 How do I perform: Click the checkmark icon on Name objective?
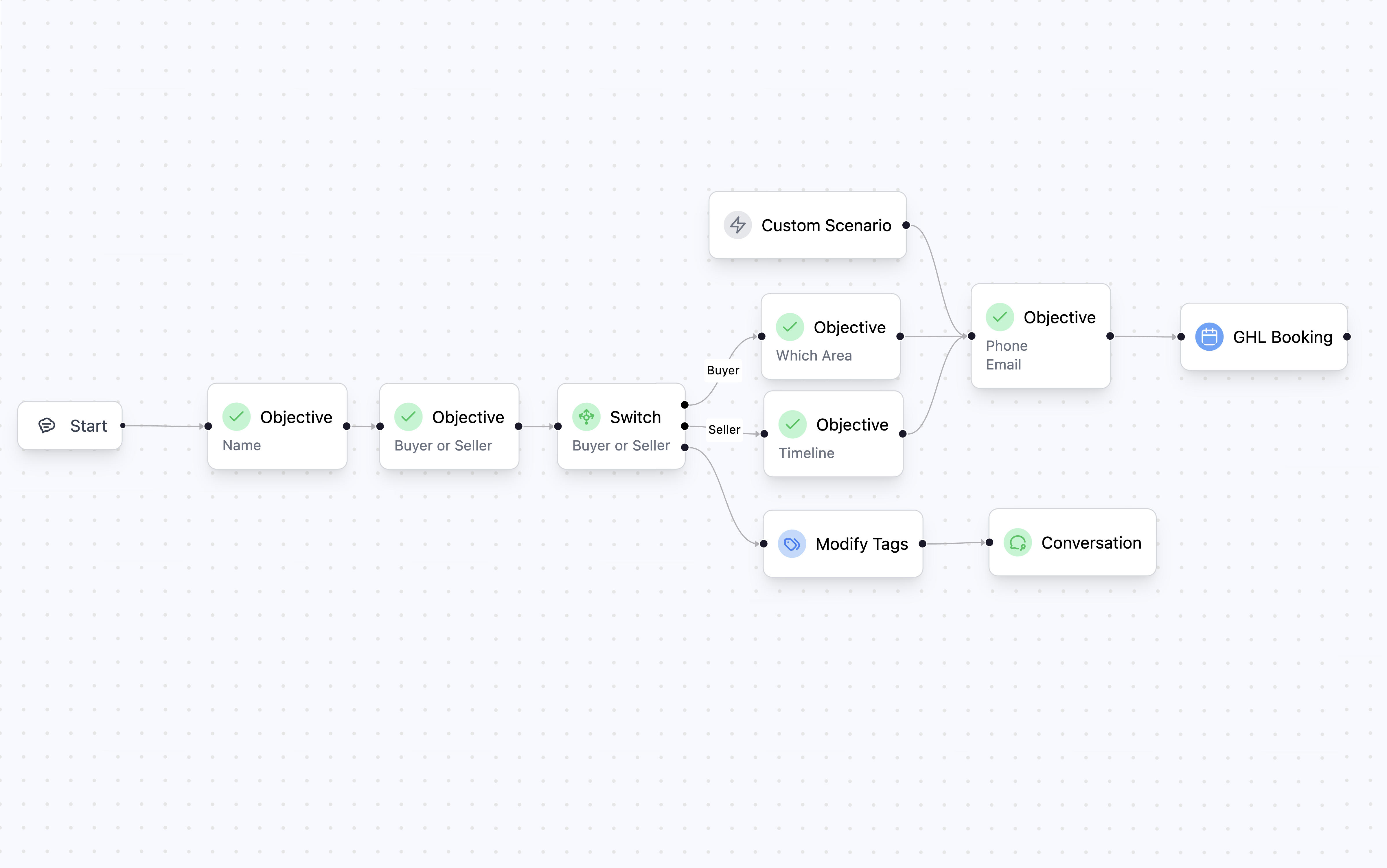pos(237,417)
